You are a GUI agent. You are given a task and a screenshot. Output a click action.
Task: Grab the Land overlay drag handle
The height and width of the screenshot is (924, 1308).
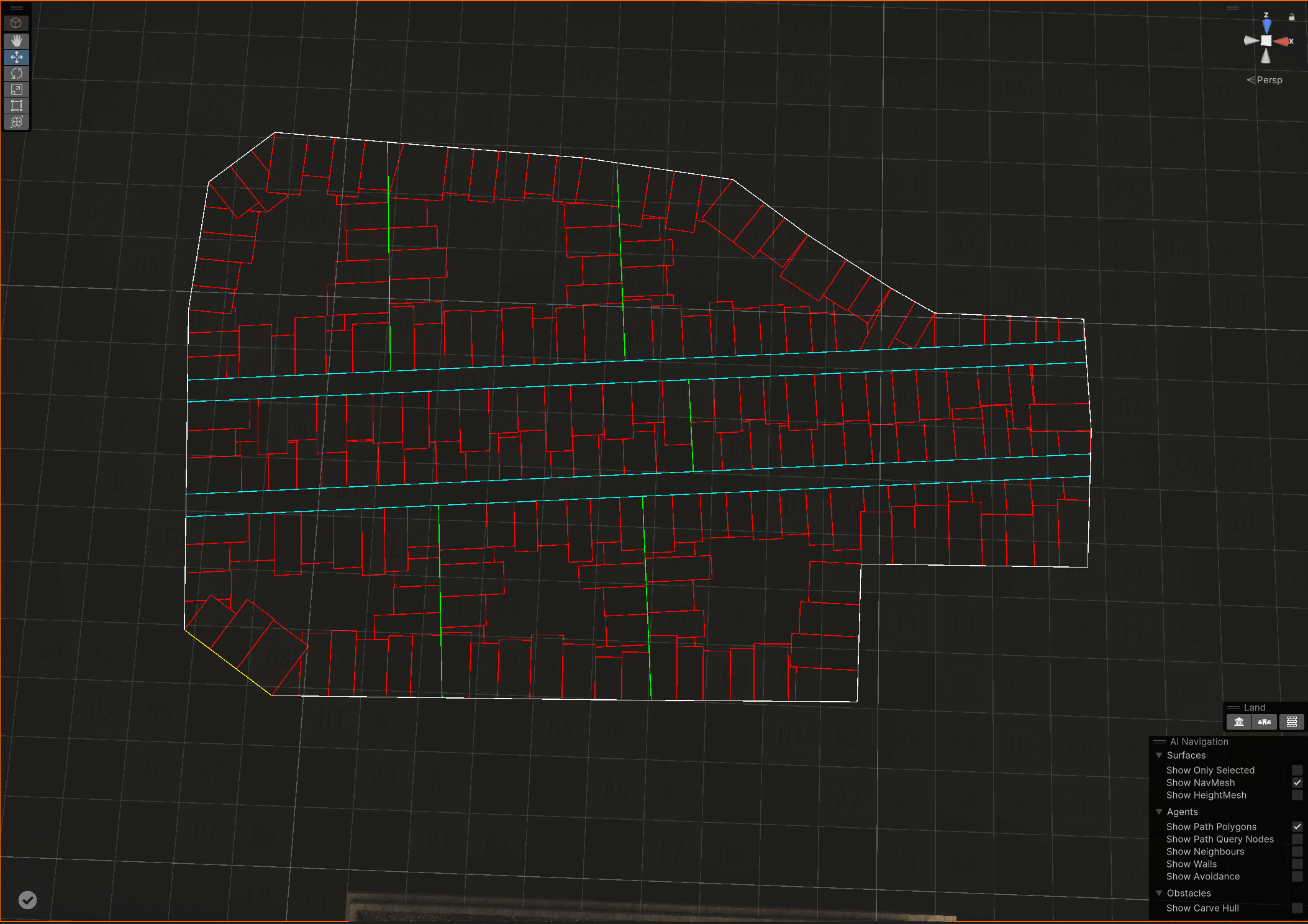(1233, 707)
